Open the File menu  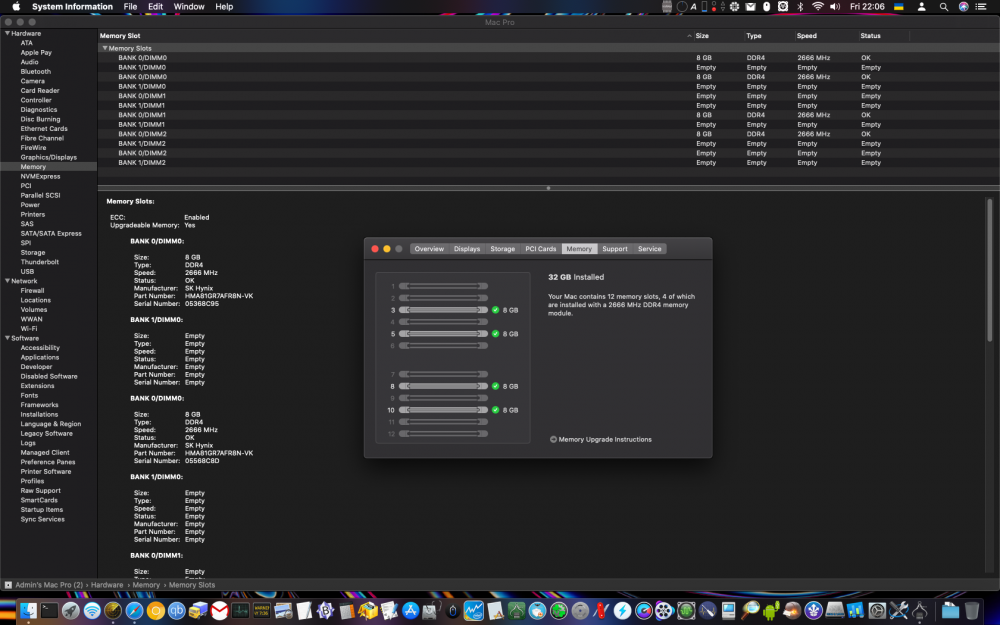point(130,6)
